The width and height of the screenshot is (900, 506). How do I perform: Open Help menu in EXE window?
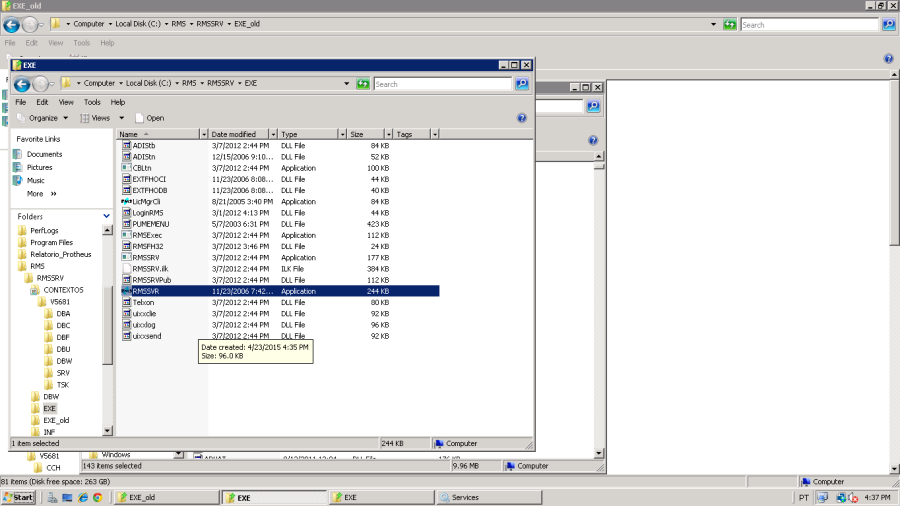pos(118,102)
